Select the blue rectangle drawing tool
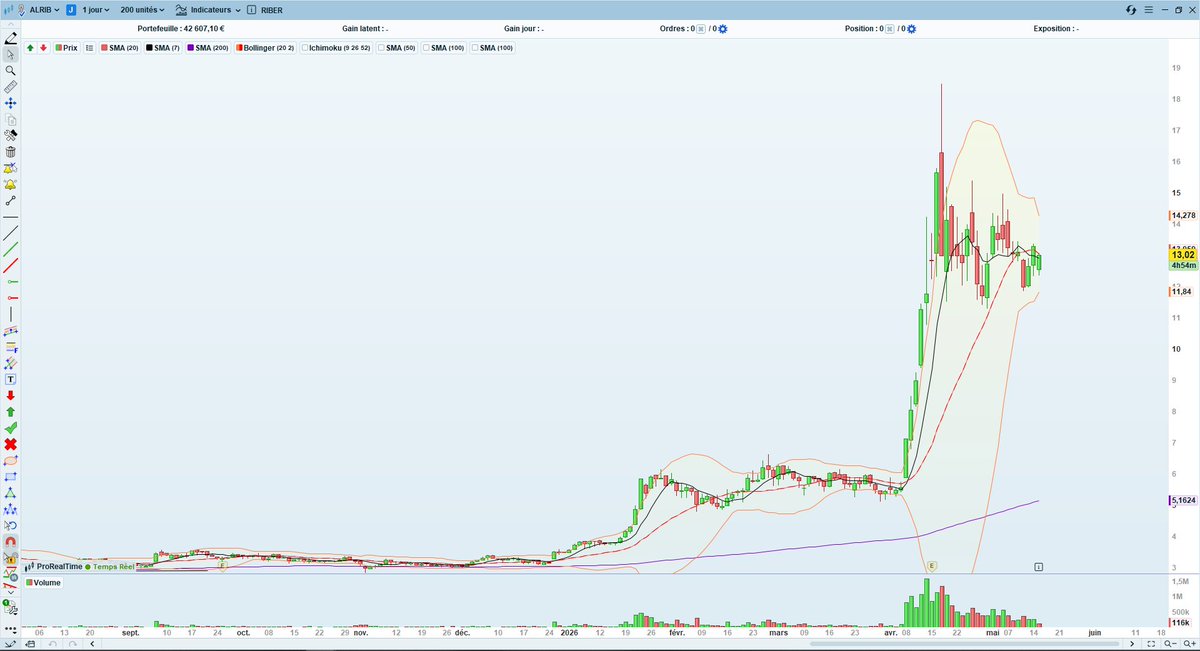 11,476
